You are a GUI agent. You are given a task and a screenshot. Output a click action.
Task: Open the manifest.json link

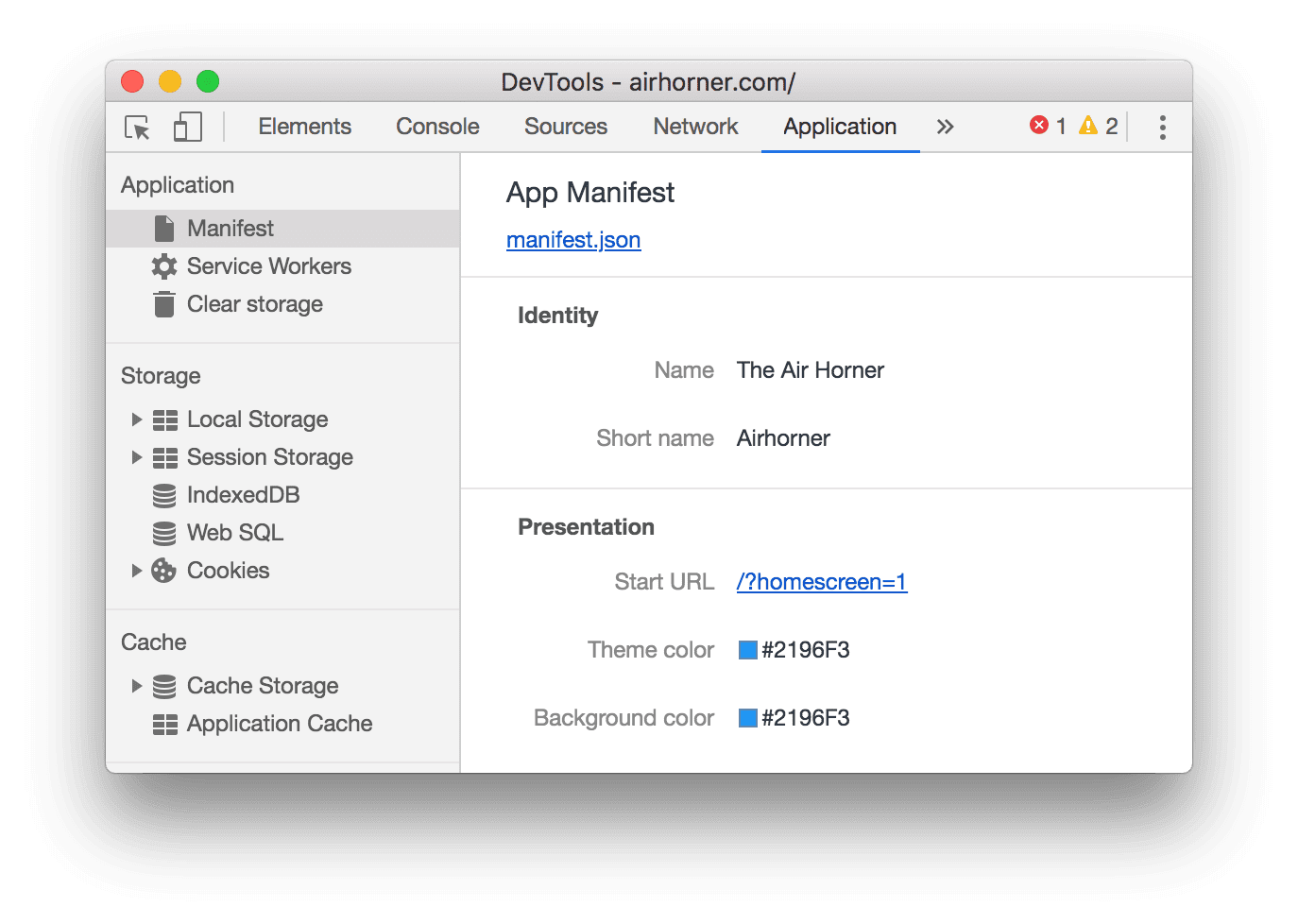[572, 240]
